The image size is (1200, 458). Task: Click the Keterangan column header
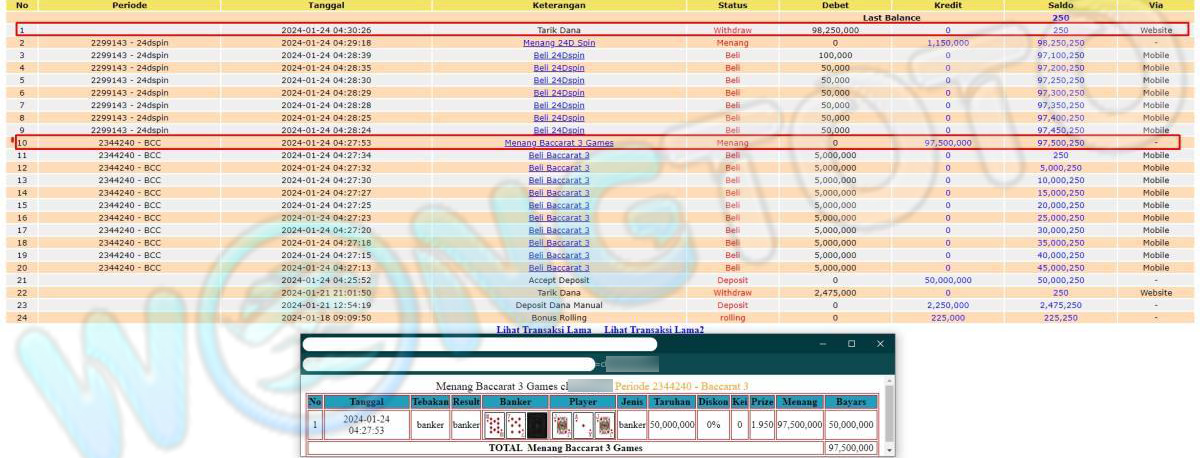(559, 6)
